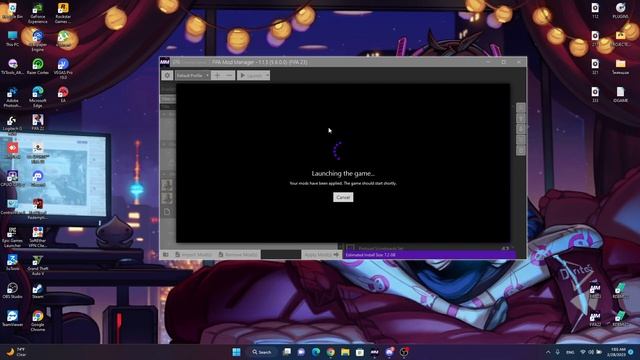Viewport: 640px width, 360px height.
Task: Switch to FIFA Mod Manager taskbar icon
Action: [x=374, y=352]
